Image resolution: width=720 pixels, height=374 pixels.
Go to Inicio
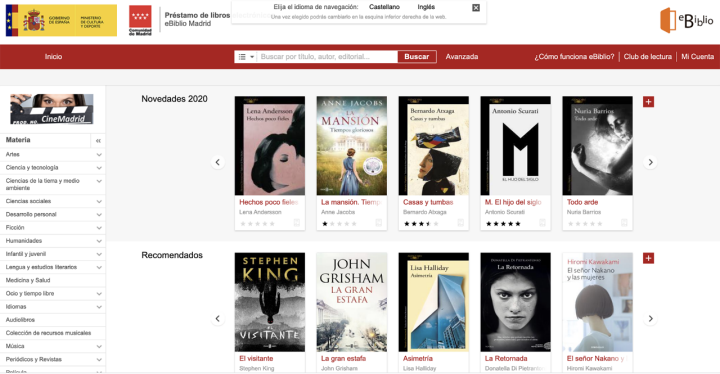53,57
